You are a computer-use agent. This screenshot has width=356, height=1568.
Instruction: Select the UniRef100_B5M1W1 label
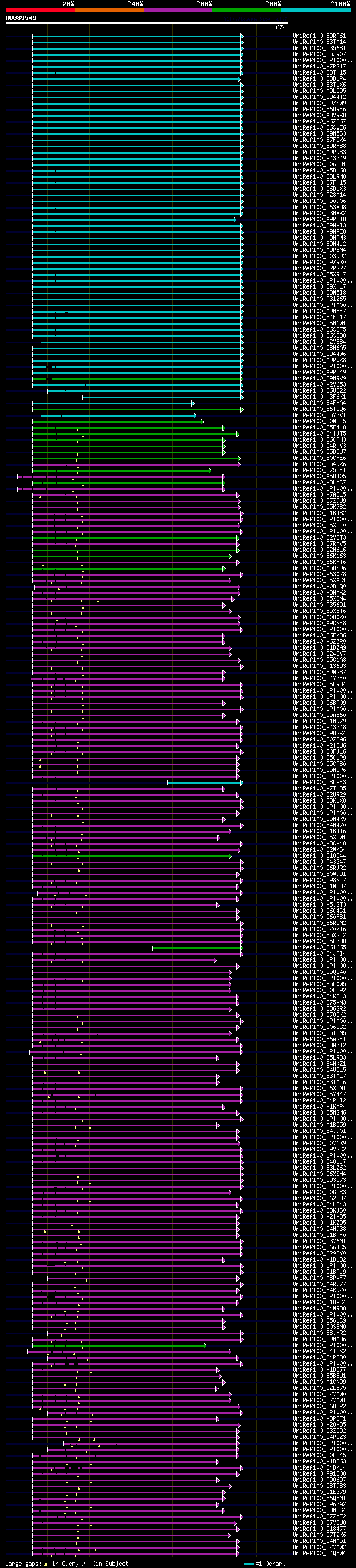tap(319, 323)
